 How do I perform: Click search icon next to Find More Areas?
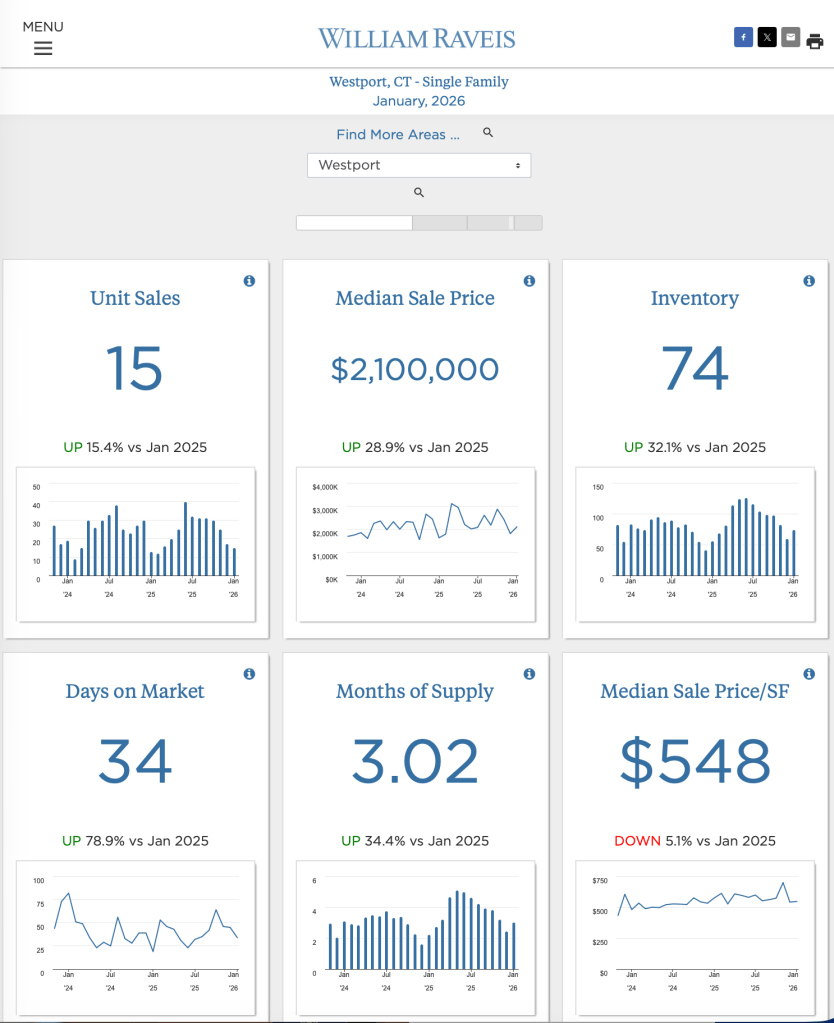(x=488, y=132)
